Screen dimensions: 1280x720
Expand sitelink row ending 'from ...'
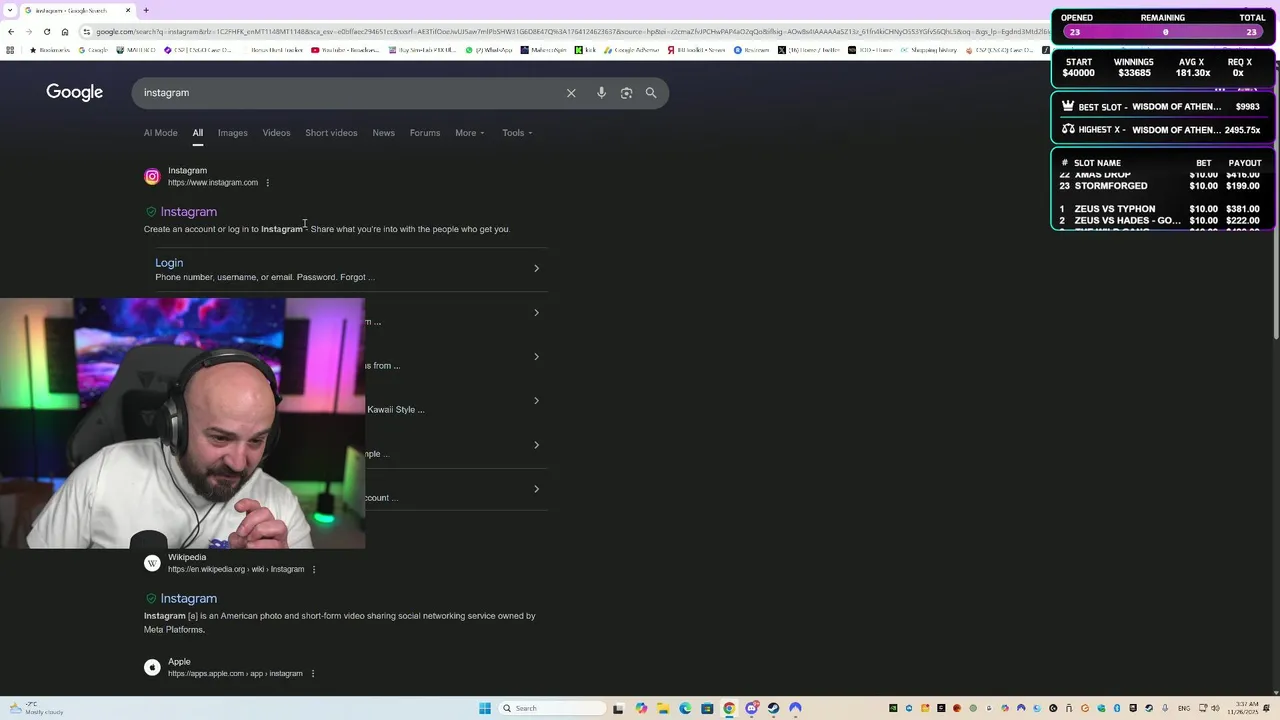[x=536, y=356]
